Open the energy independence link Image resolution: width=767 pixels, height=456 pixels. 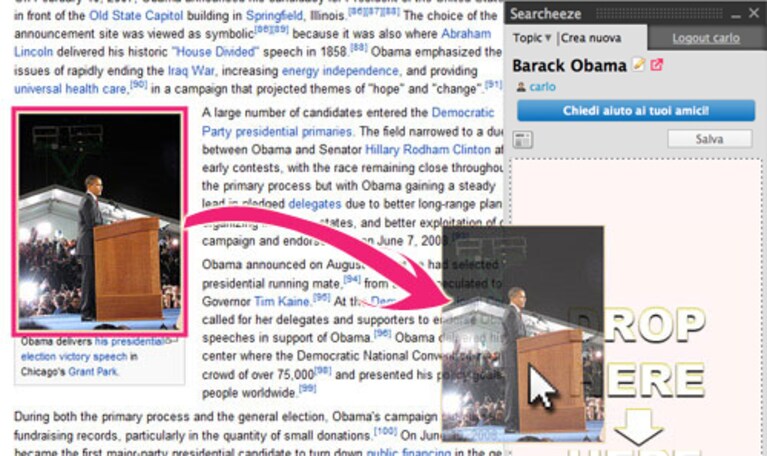pyautogui.click(x=340, y=71)
